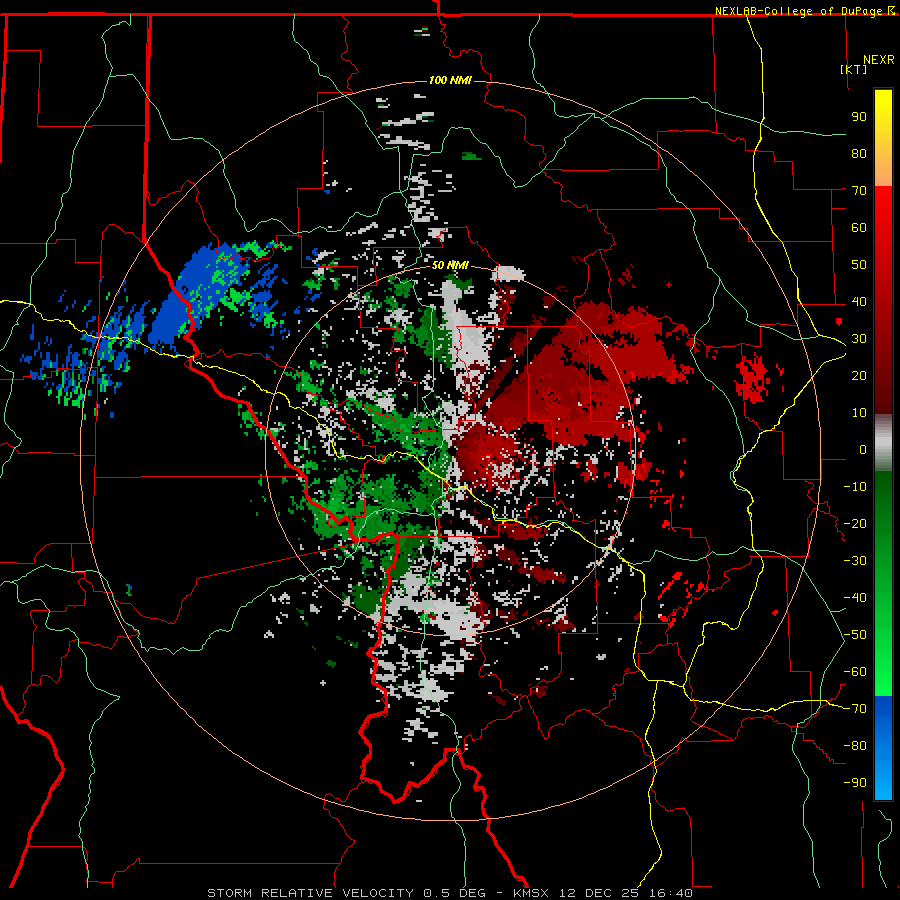Screen dimensions: 900x900
Task: Click the -70 scale label
Action: (x=855, y=709)
